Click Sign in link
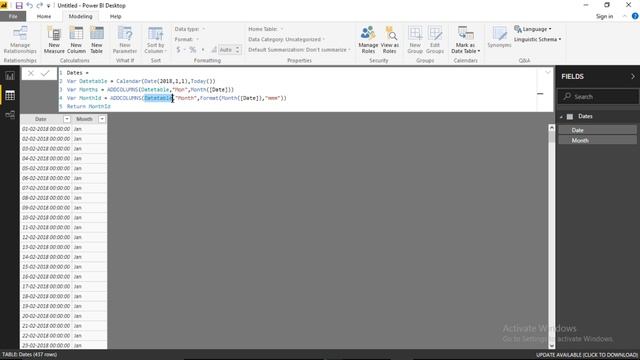Viewport: 640px width, 360px height. 604,16
